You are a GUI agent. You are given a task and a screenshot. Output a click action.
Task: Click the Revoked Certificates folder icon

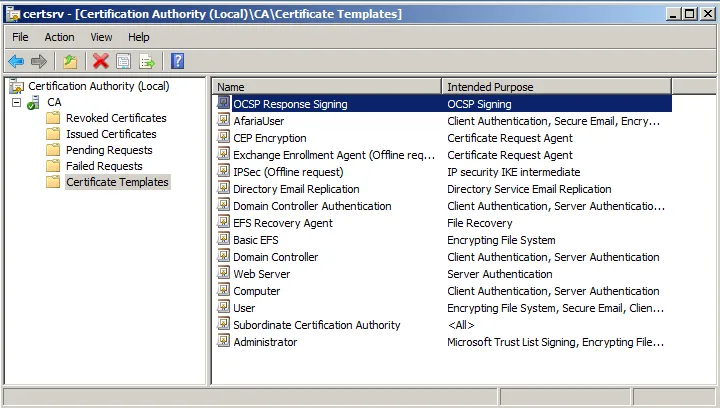tap(53, 118)
